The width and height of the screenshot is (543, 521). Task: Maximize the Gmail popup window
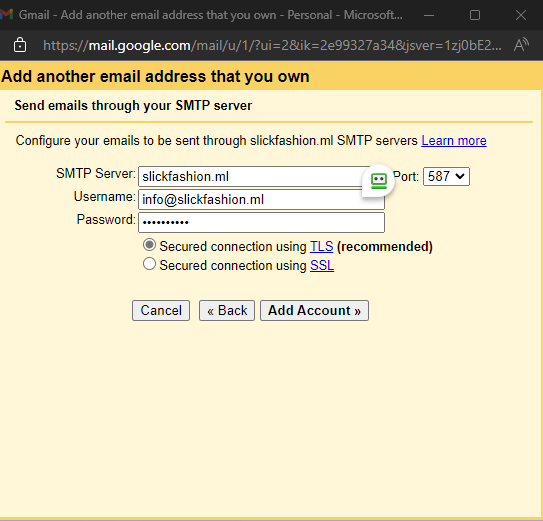[475, 15]
